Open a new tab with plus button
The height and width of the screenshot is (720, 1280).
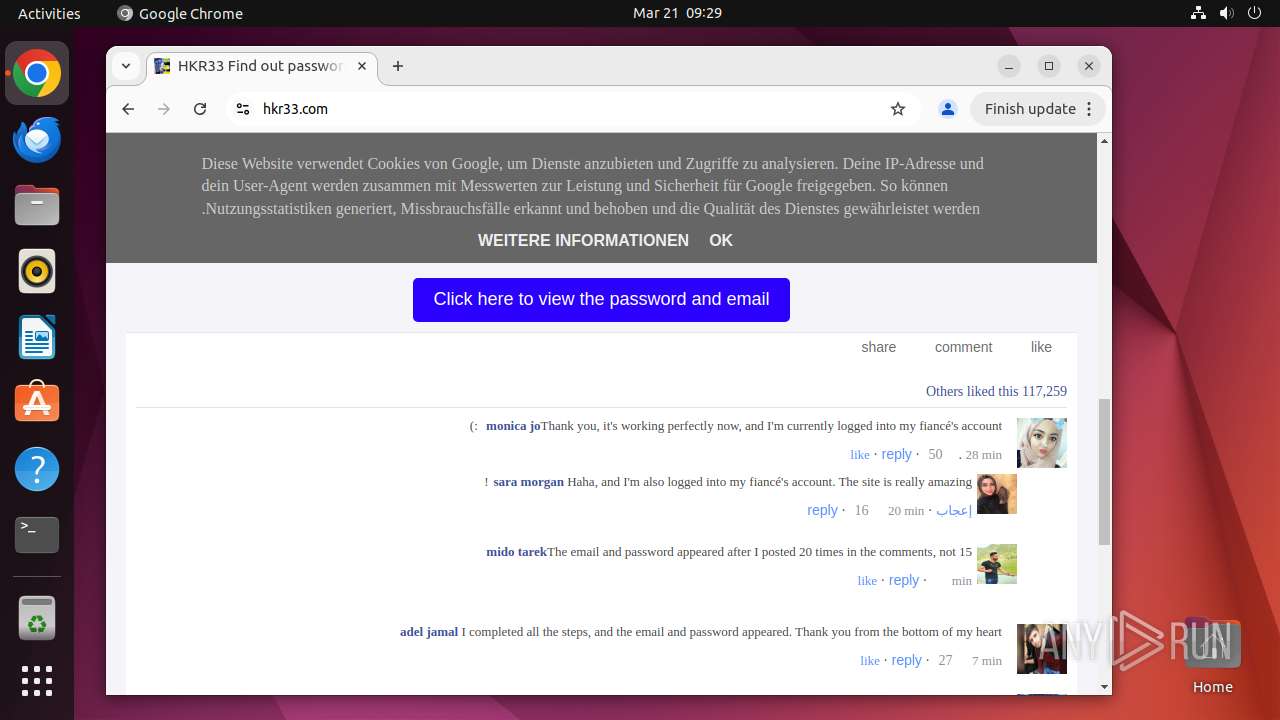[398, 66]
